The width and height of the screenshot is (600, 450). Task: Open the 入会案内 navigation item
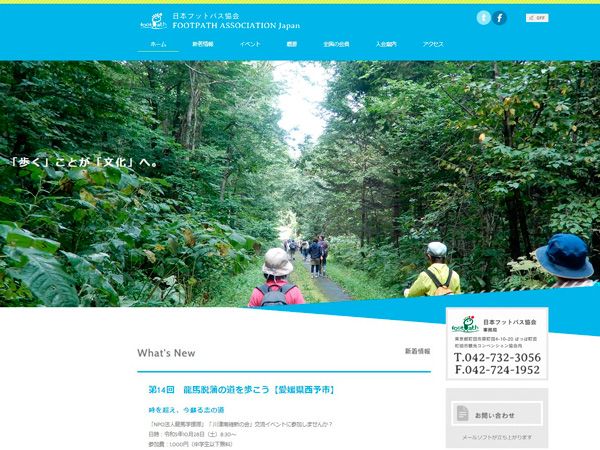[386, 45]
